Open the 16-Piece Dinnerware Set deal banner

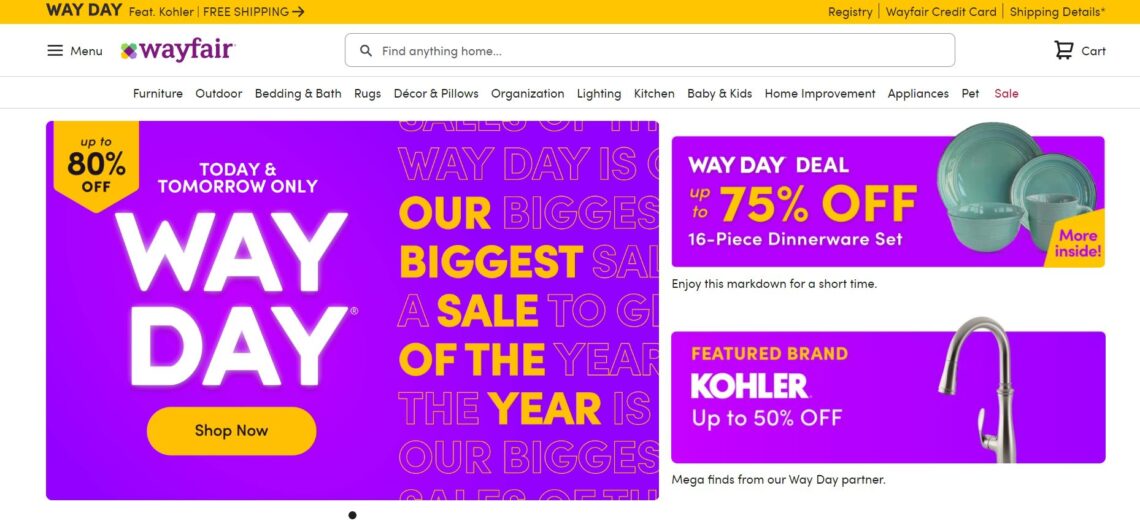coord(887,202)
